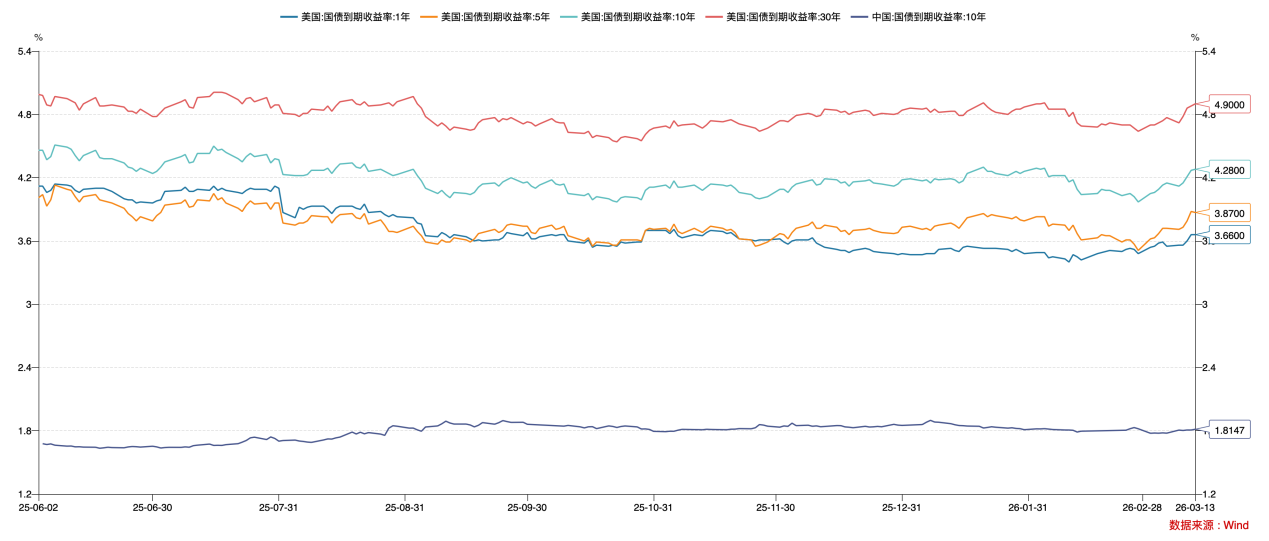
Task: Select the orange 3.8700 end-value tag
Action: coord(1229,214)
